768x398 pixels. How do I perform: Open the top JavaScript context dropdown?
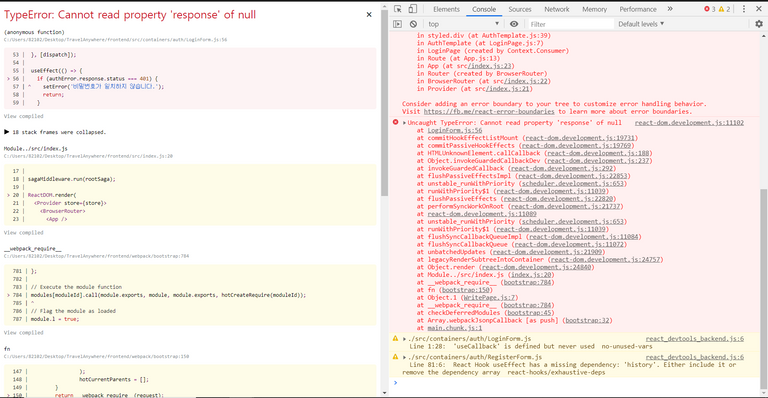coord(463,23)
